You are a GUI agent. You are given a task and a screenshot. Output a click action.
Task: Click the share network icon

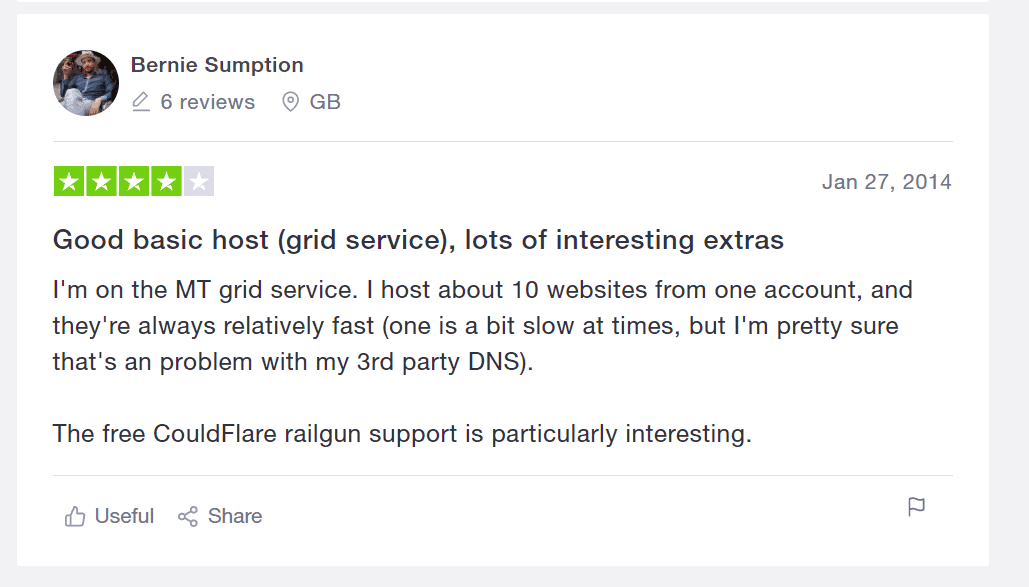coord(188,517)
